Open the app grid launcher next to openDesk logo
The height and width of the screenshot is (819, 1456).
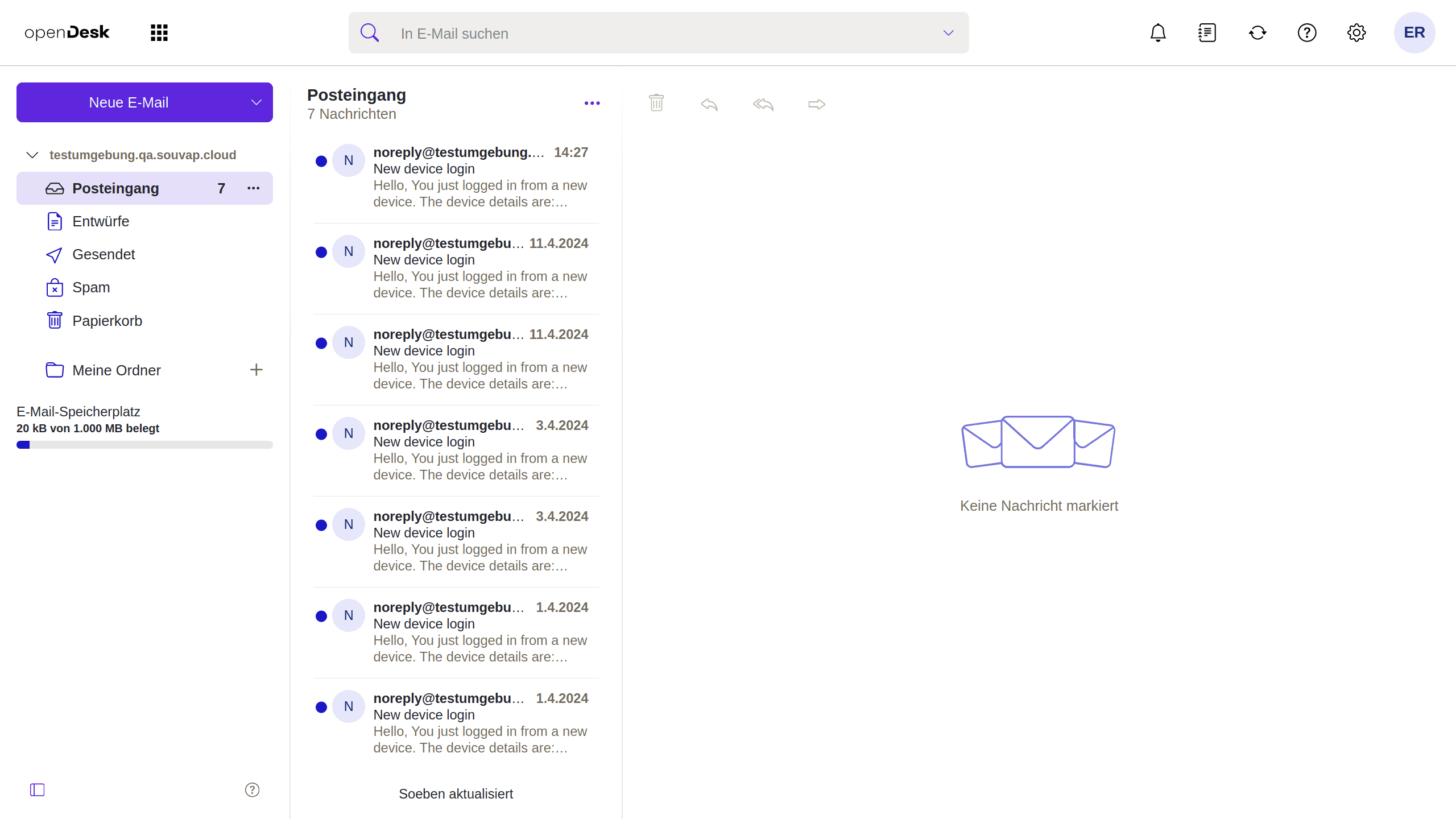tap(159, 32)
